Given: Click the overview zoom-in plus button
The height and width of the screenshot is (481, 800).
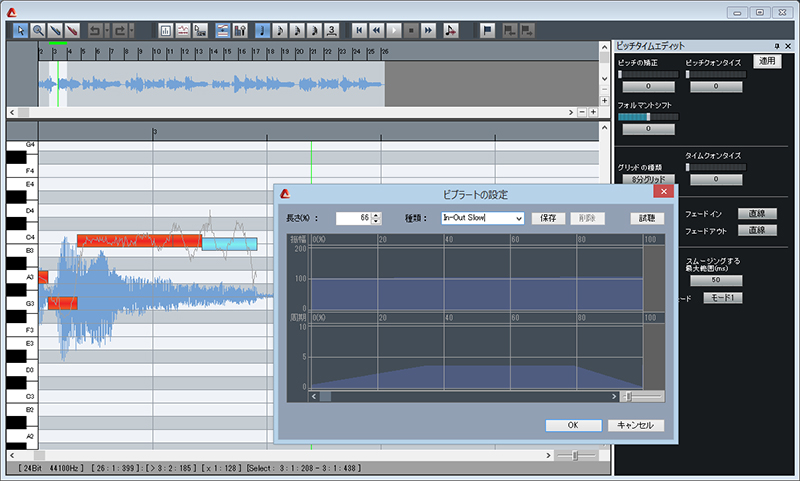Looking at the screenshot, I should point(593,112).
